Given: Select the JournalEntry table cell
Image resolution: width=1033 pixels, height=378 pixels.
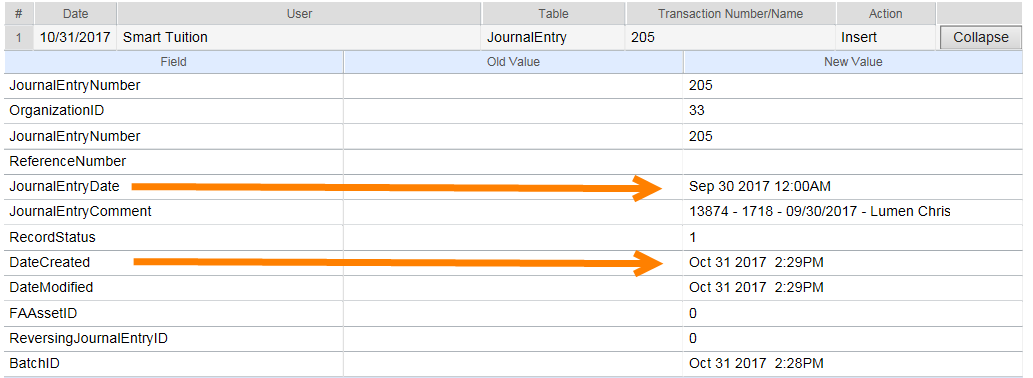Looking at the screenshot, I should click(x=553, y=38).
